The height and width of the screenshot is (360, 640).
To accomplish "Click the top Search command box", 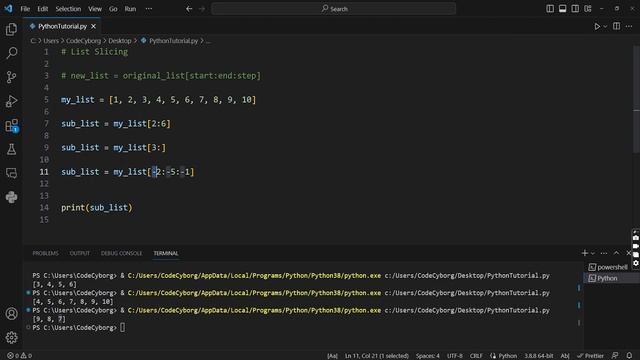I will coord(333,9).
